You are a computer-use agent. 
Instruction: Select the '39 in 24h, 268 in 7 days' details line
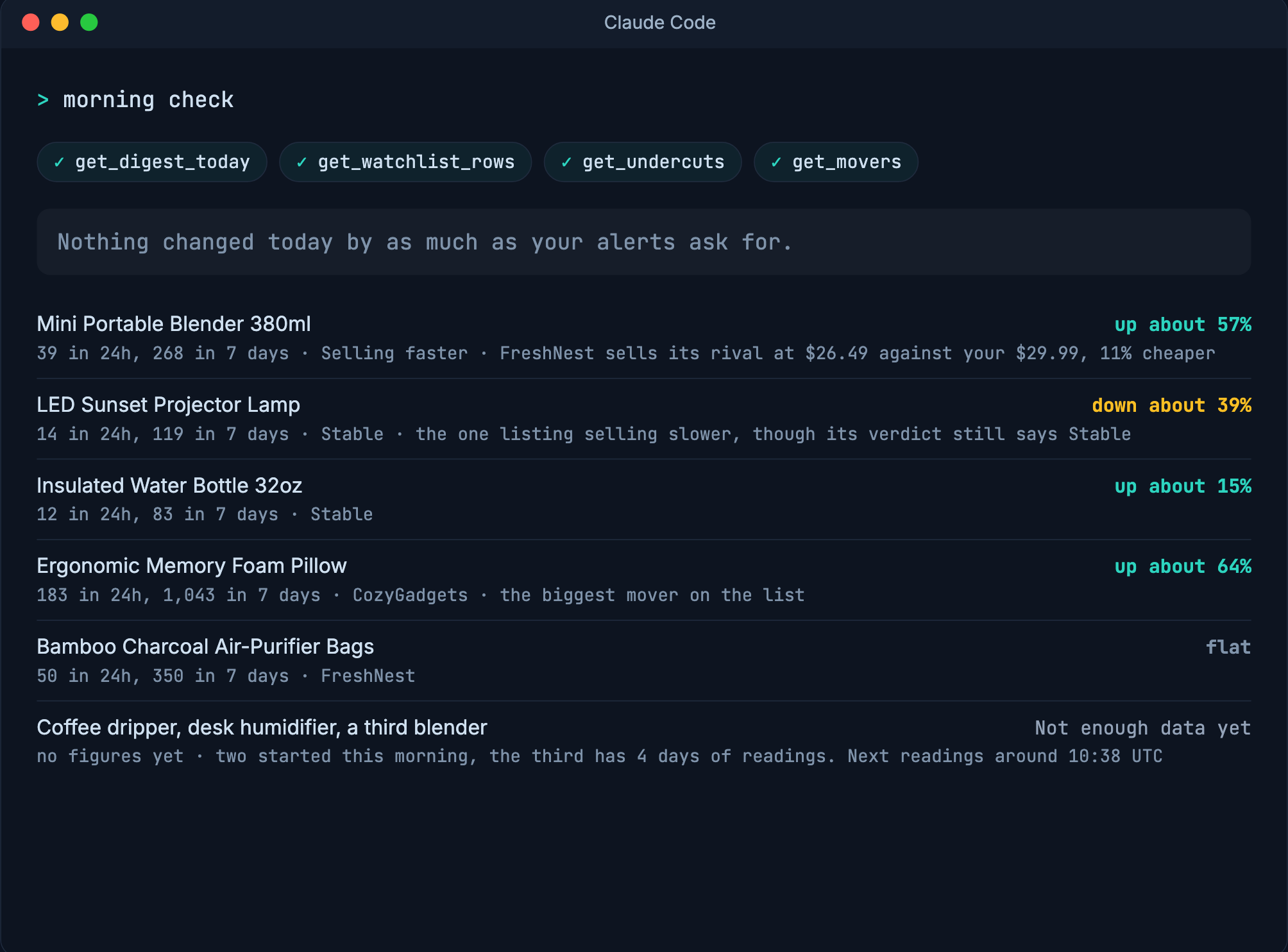(626, 353)
